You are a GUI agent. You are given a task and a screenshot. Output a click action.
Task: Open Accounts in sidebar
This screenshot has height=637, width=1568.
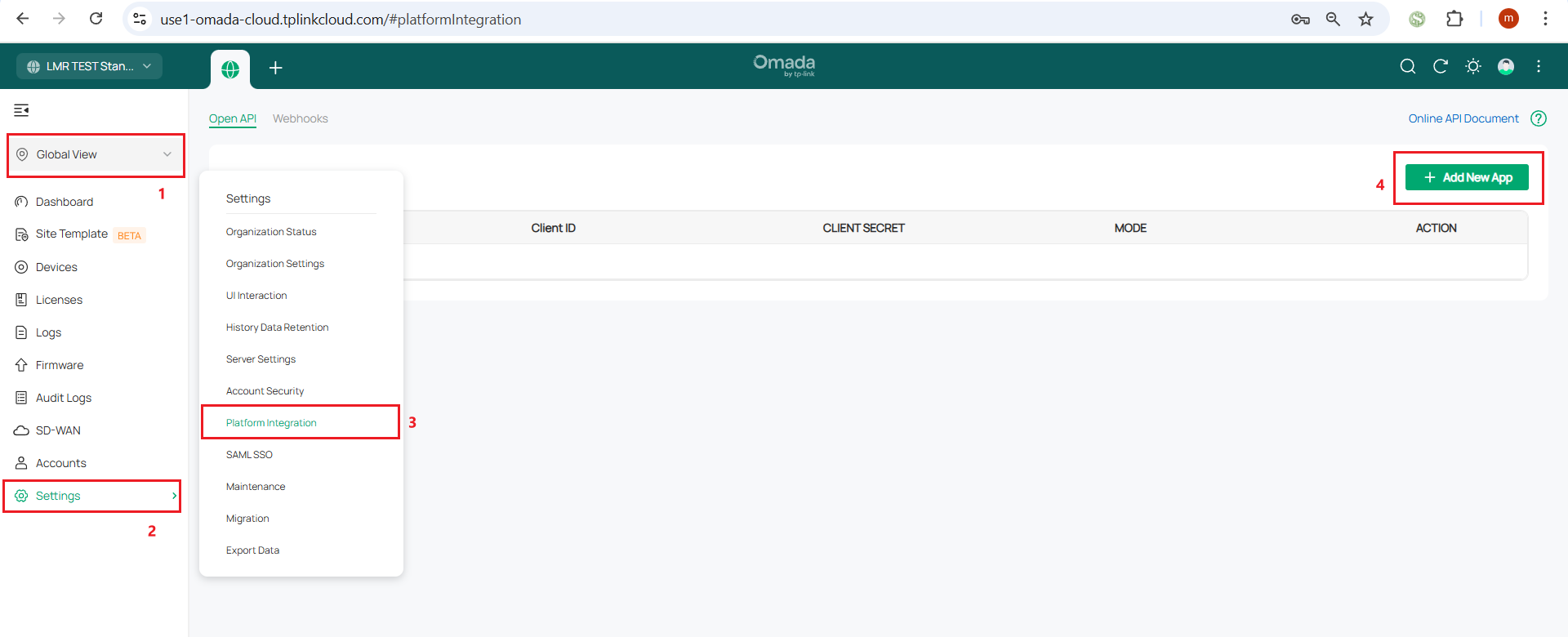61,463
